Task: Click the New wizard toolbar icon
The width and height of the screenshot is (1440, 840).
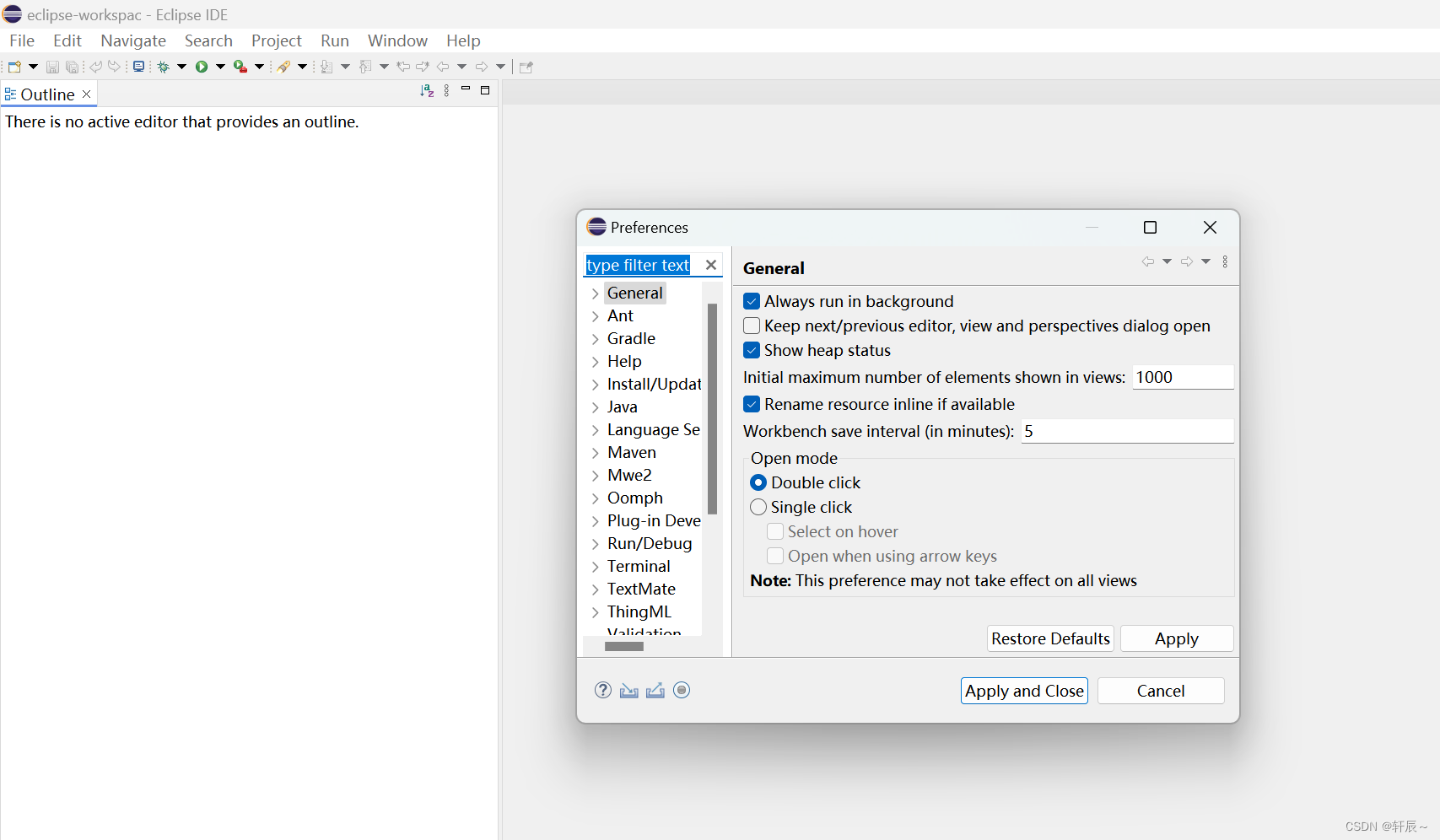Action: tap(14, 67)
